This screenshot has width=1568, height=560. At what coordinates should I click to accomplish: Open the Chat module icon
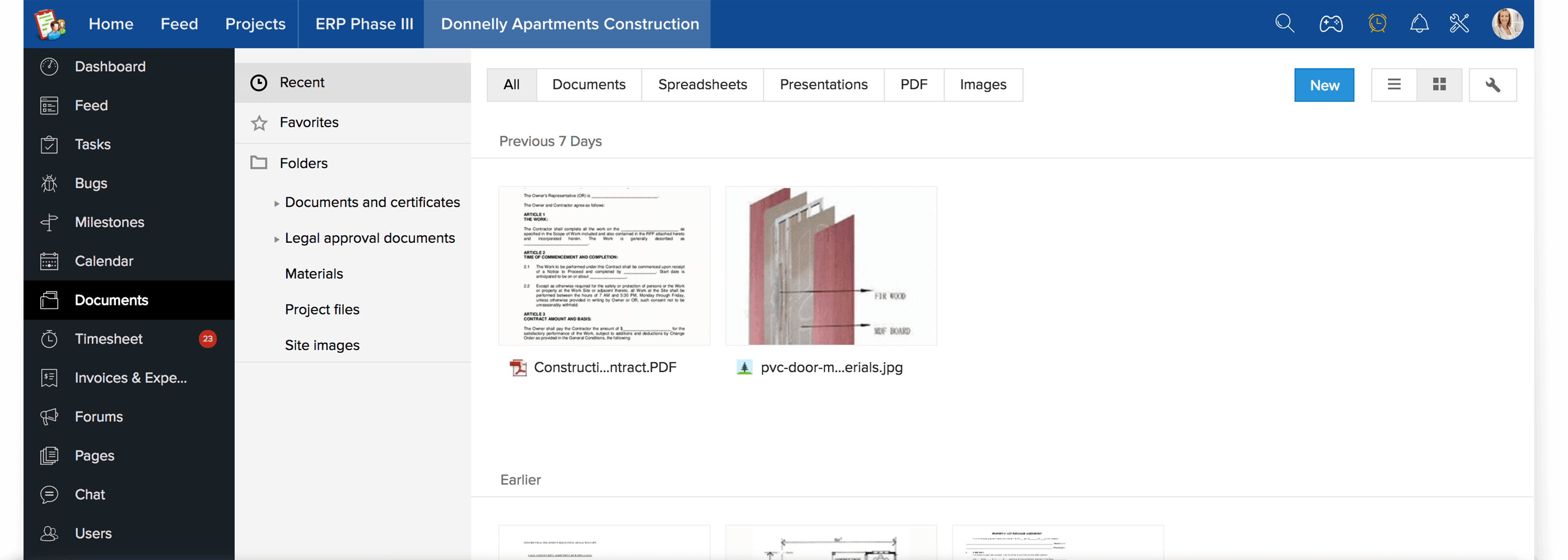click(49, 494)
